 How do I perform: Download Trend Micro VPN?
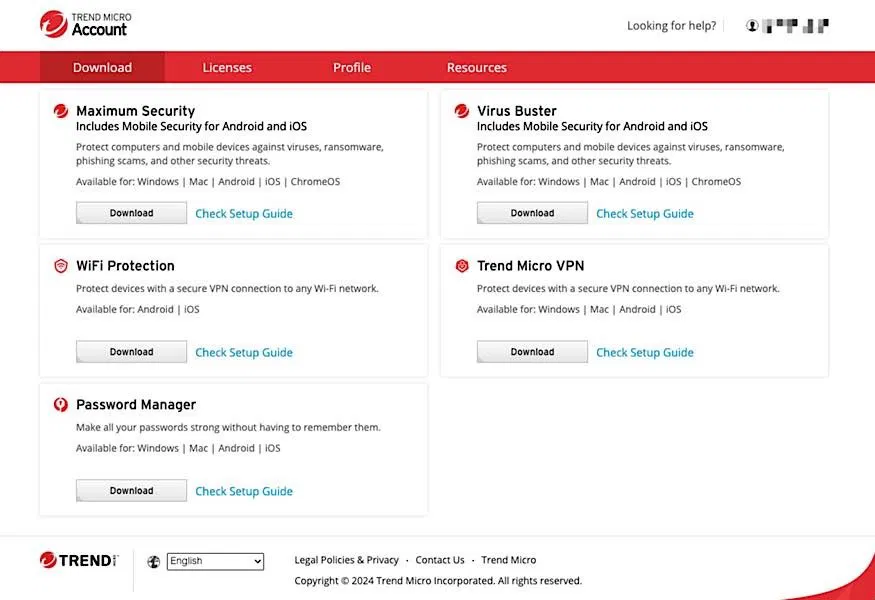532,352
